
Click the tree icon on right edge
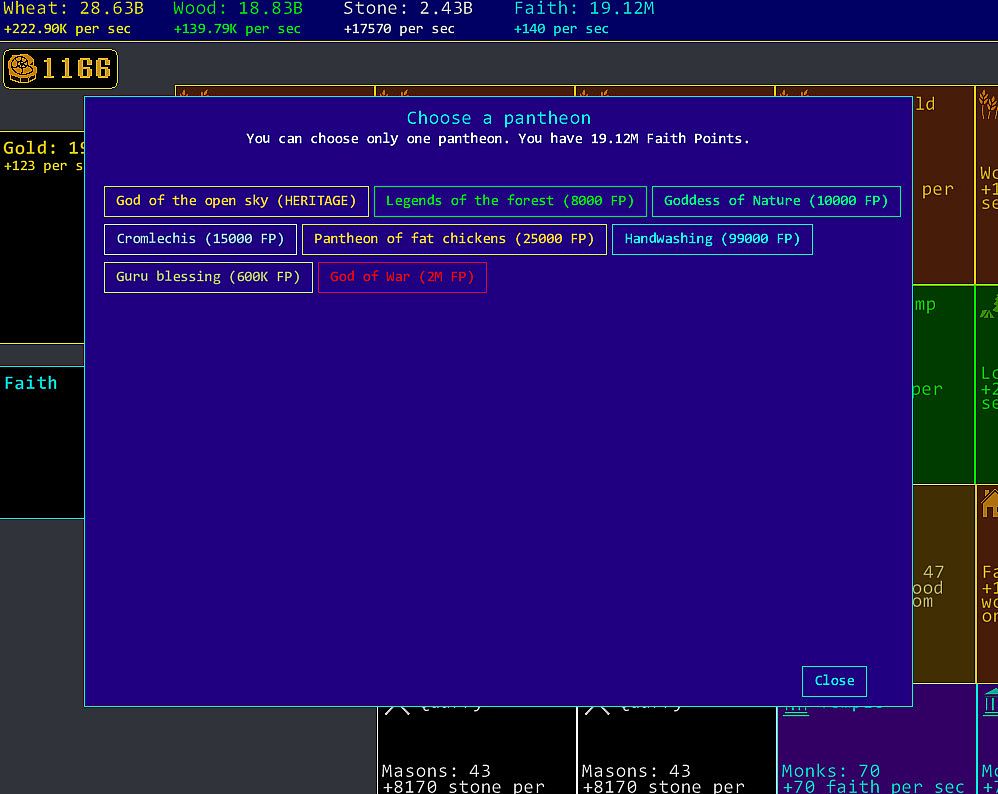989,306
